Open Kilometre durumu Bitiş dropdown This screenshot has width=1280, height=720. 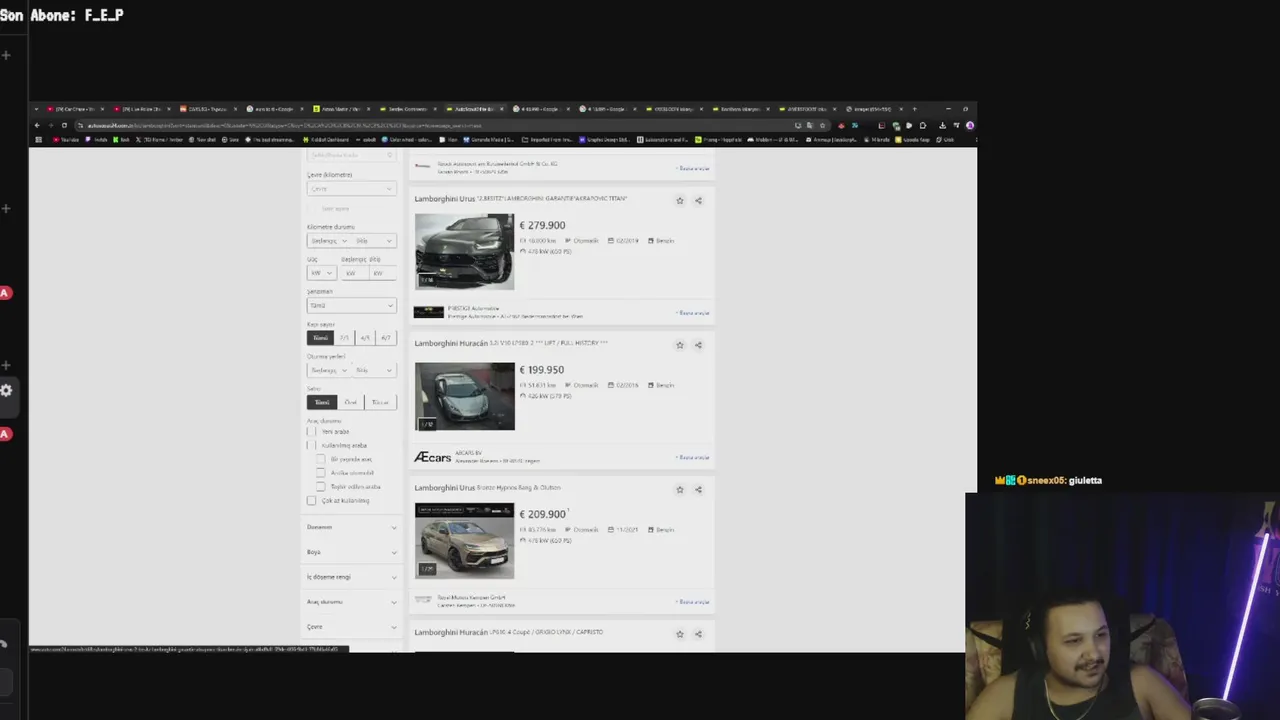[x=374, y=241]
